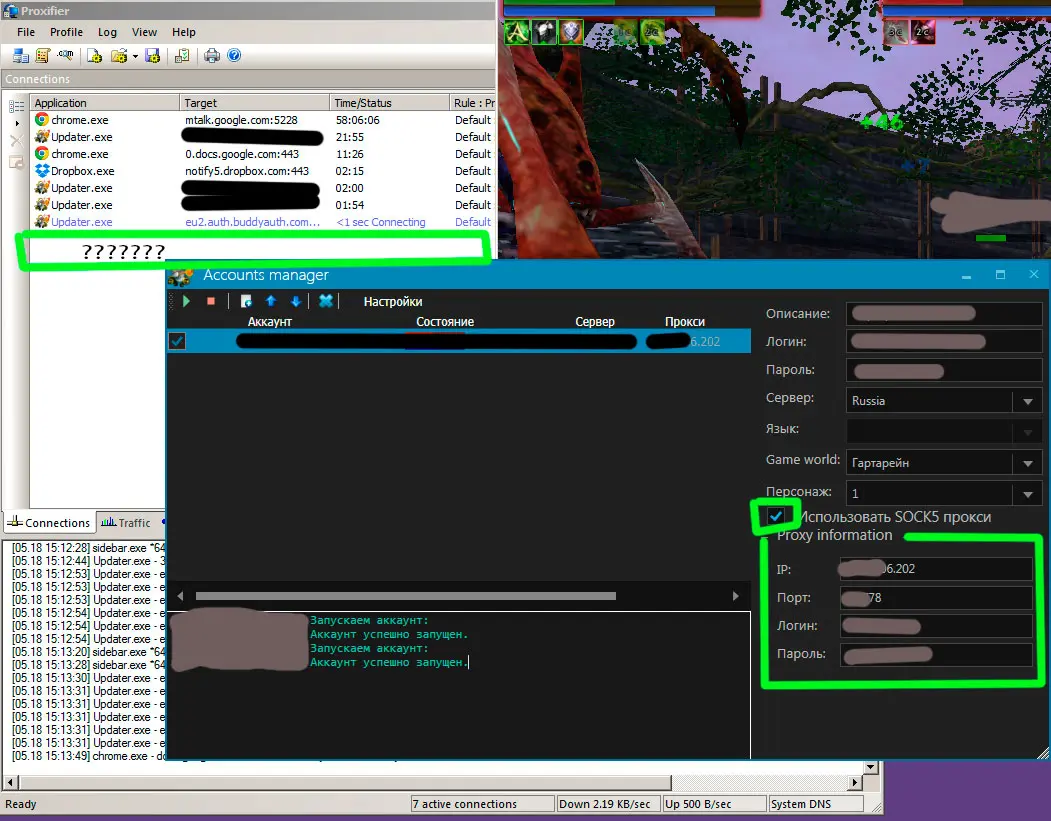The height and width of the screenshot is (821, 1051).
Task: Open Настройки in Accounts manager toolbar
Action: tap(392, 301)
